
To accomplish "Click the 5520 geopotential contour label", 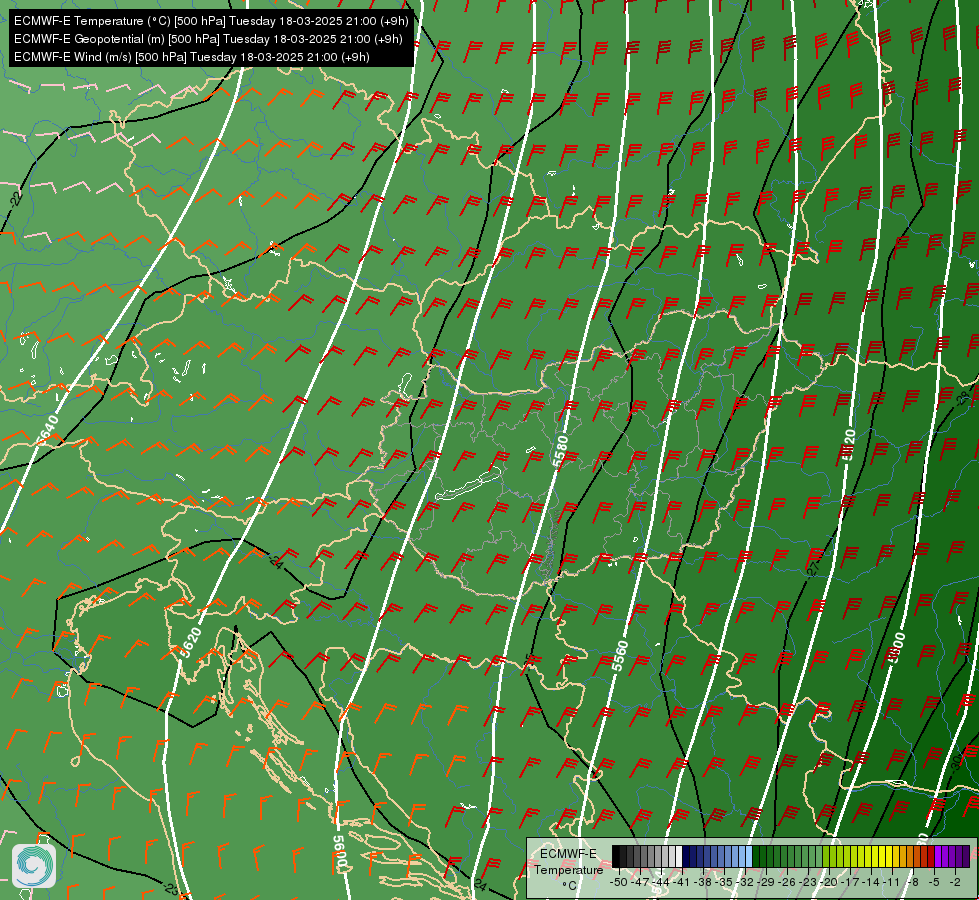I will 849,445.
